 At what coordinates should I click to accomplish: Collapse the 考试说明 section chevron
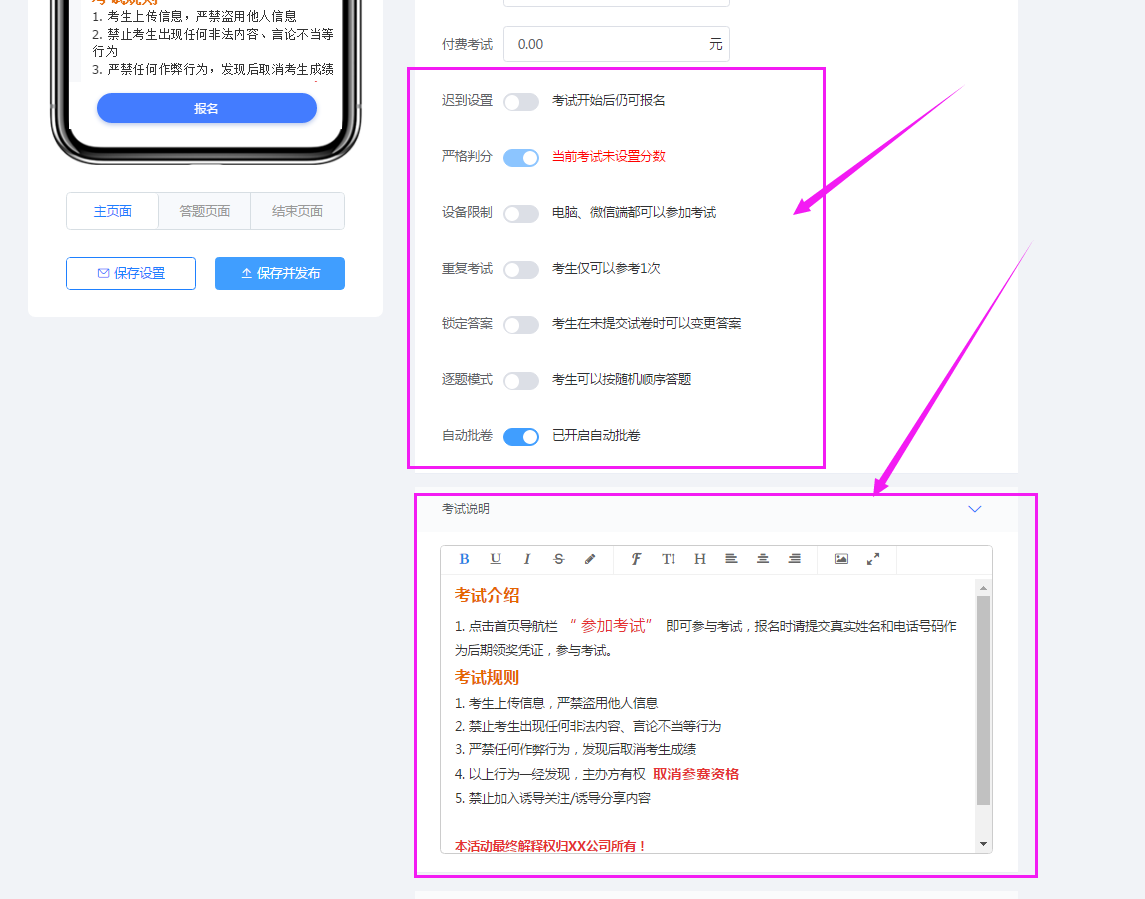[x=974, y=509]
